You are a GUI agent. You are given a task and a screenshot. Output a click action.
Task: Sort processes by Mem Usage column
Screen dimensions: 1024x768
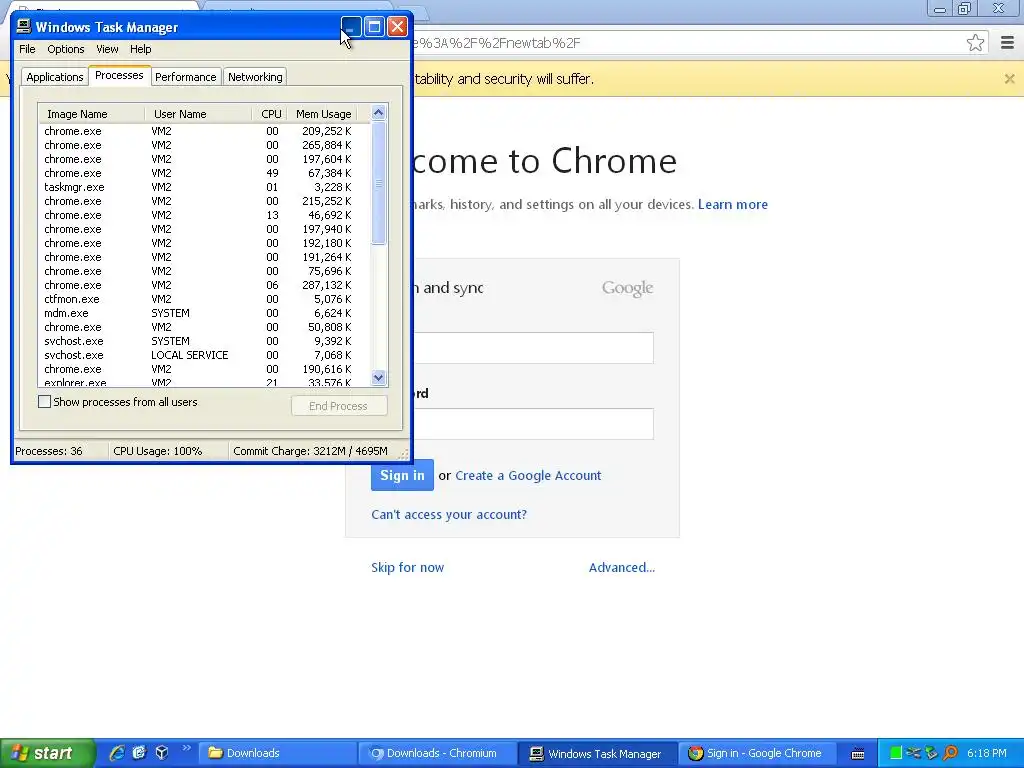(323, 114)
